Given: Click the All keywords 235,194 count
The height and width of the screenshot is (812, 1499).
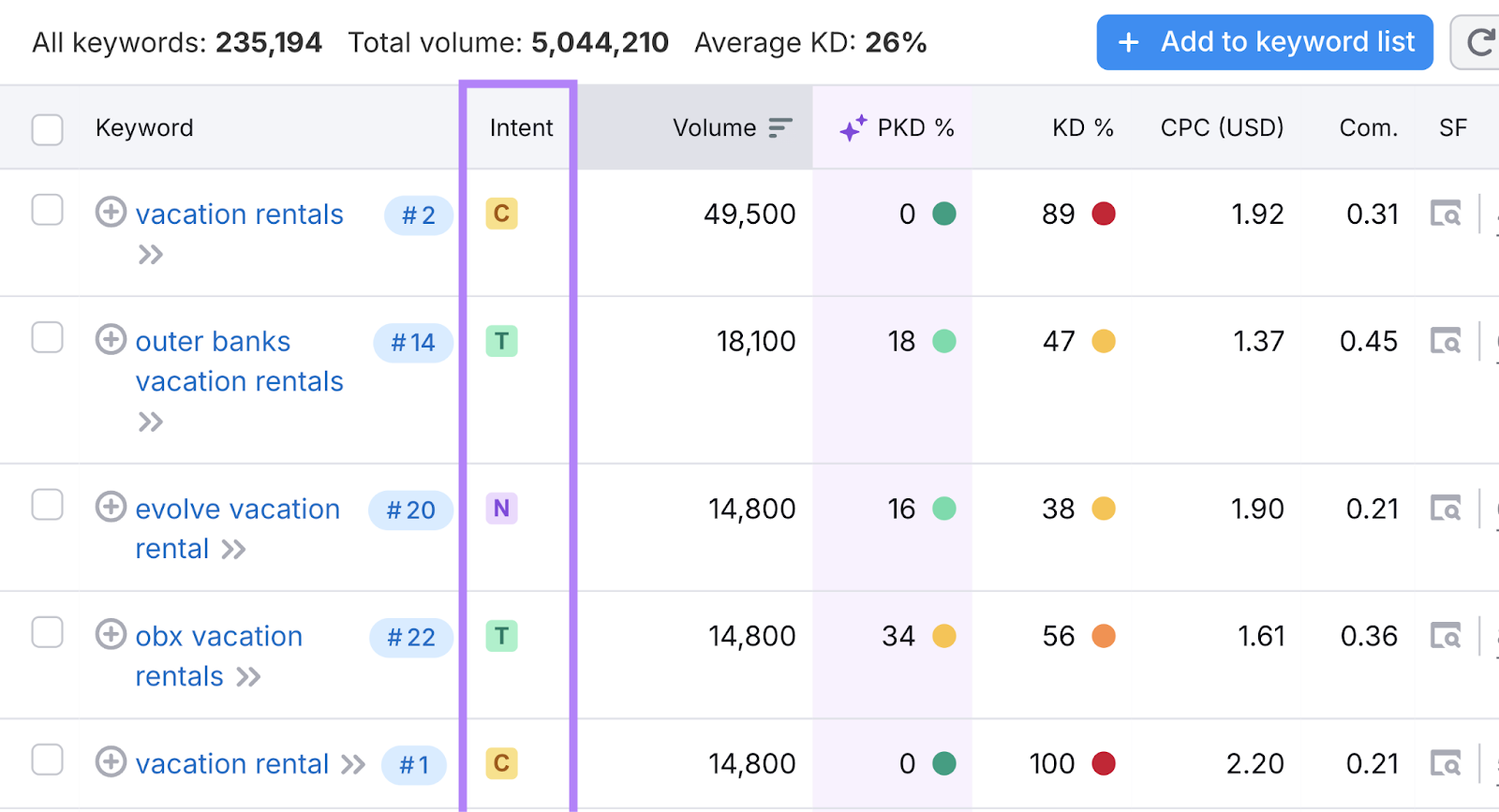Looking at the screenshot, I should pos(269,43).
